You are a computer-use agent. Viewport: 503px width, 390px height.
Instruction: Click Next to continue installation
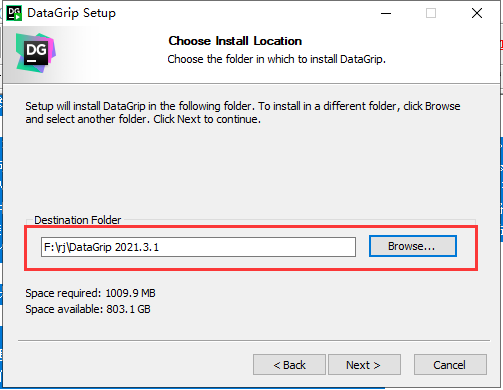pos(364,365)
